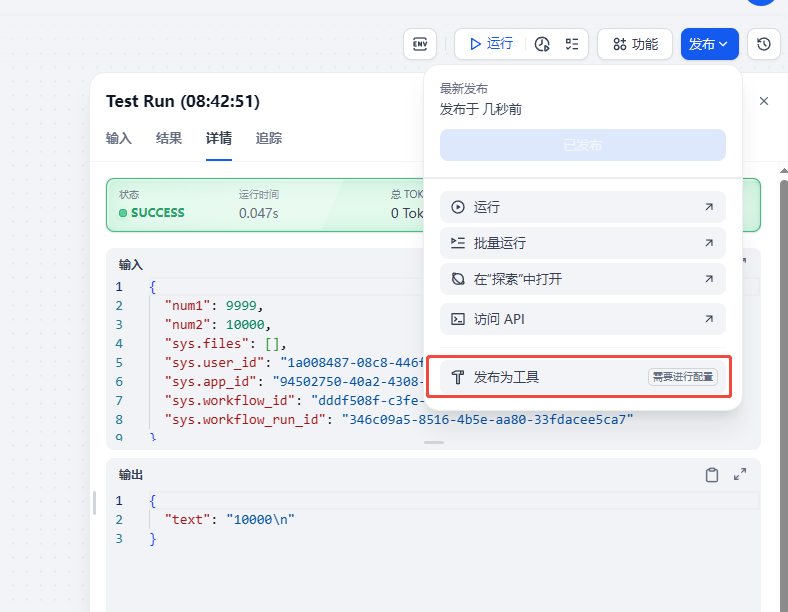Click the "num1": 9999 line
Viewport: 788px width, 612px height.
(214, 305)
